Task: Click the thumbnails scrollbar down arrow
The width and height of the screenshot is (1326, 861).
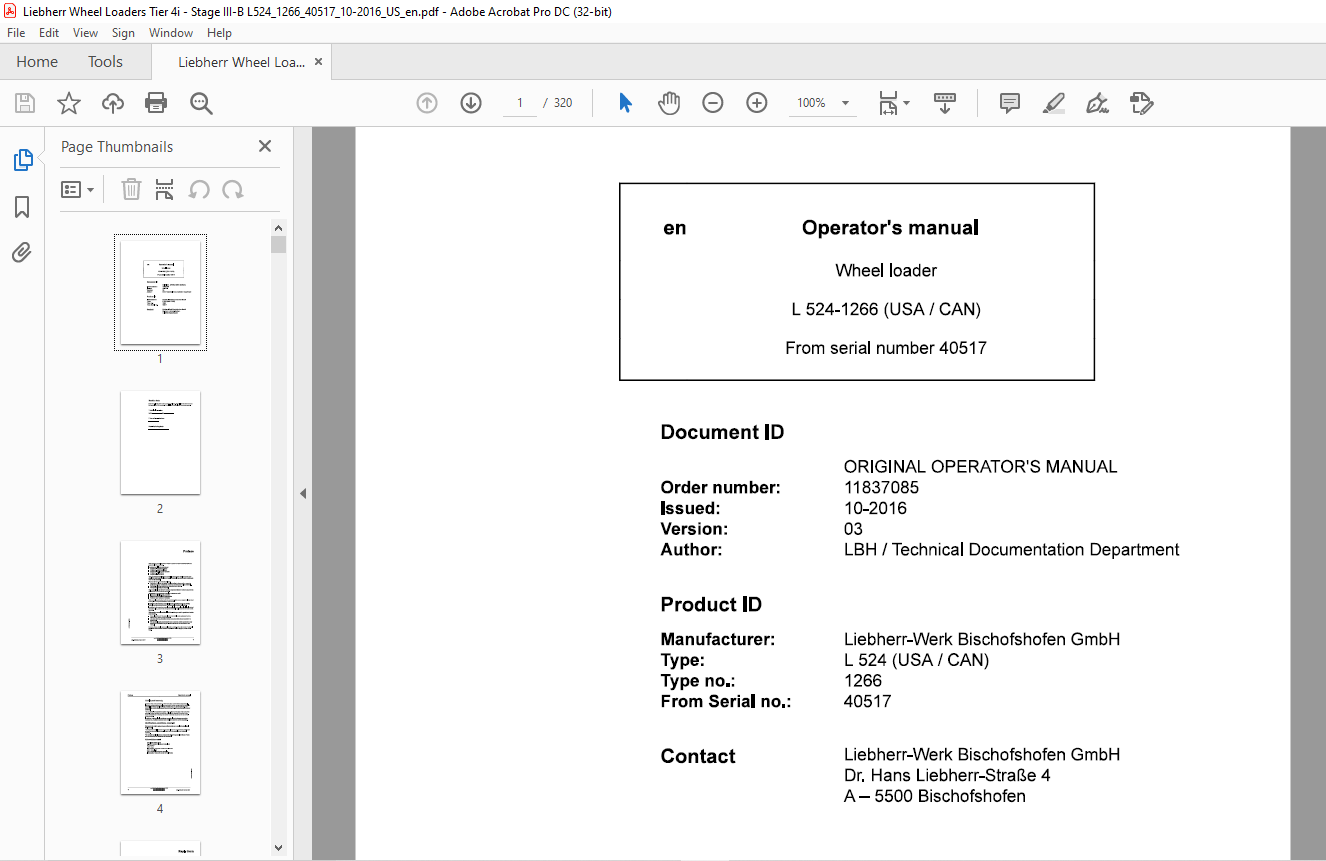Action: click(278, 847)
